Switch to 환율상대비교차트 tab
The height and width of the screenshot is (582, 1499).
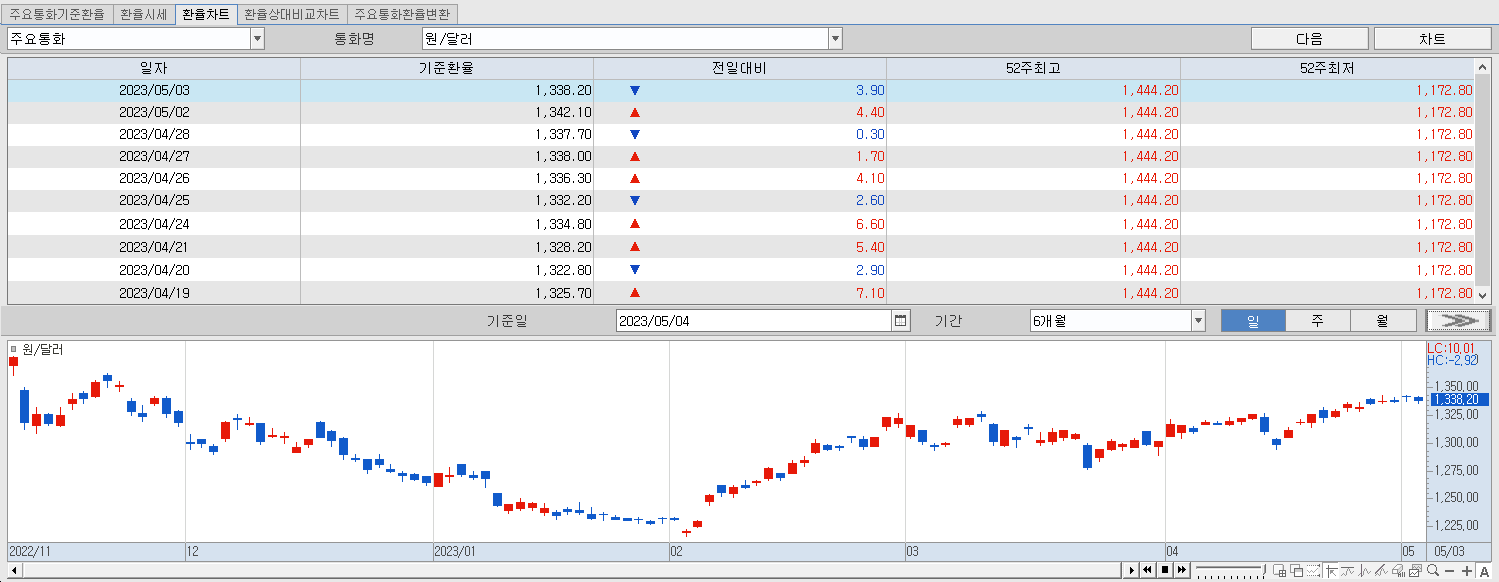click(x=292, y=15)
